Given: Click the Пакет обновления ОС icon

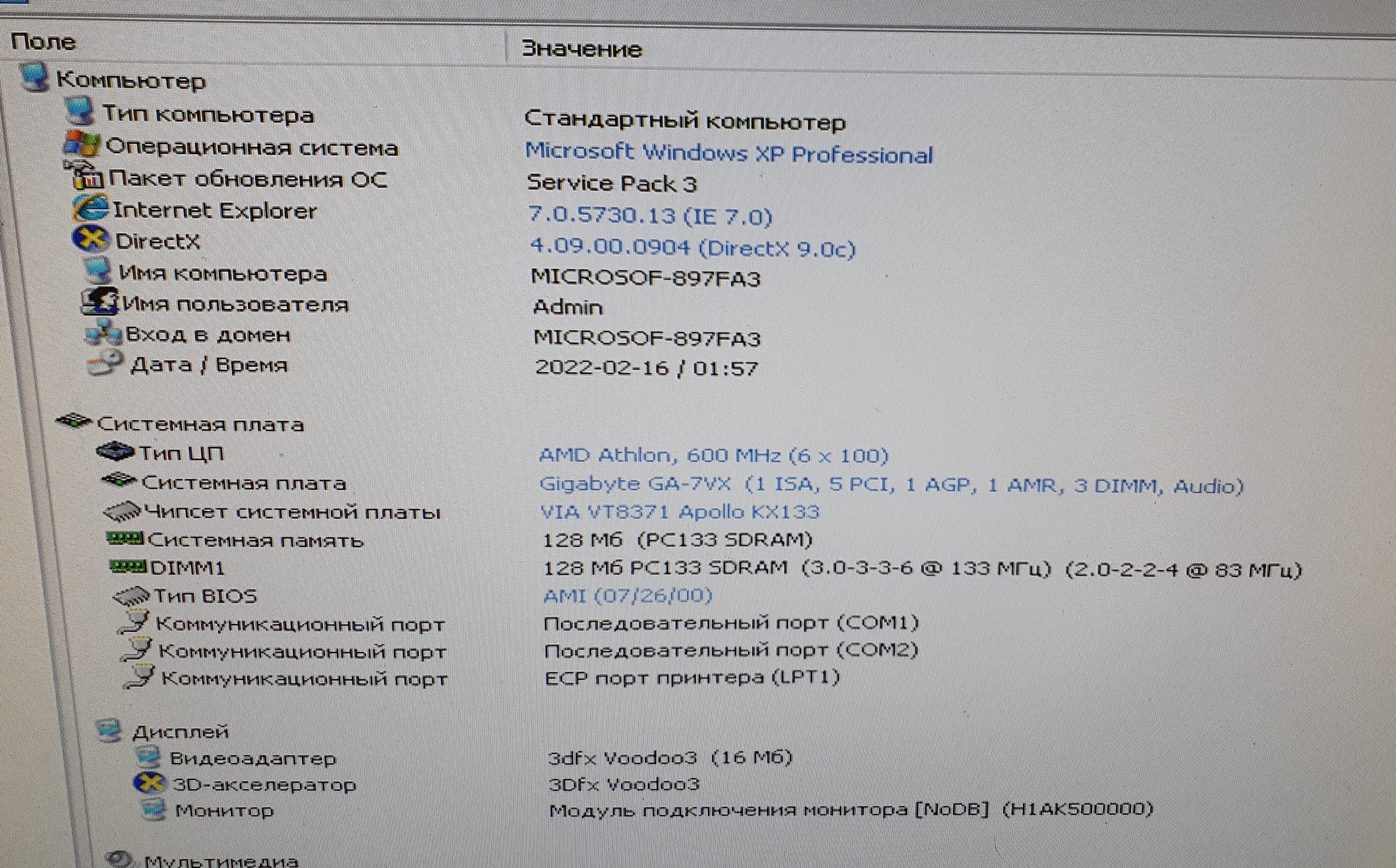Looking at the screenshot, I should pyautogui.click(x=85, y=176).
